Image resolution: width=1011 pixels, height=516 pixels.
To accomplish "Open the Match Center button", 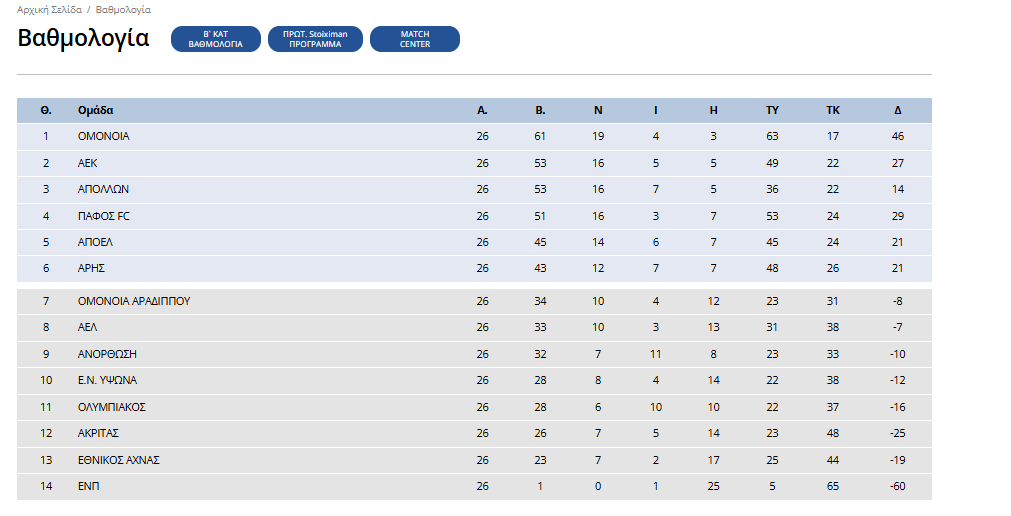I will [x=414, y=39].
